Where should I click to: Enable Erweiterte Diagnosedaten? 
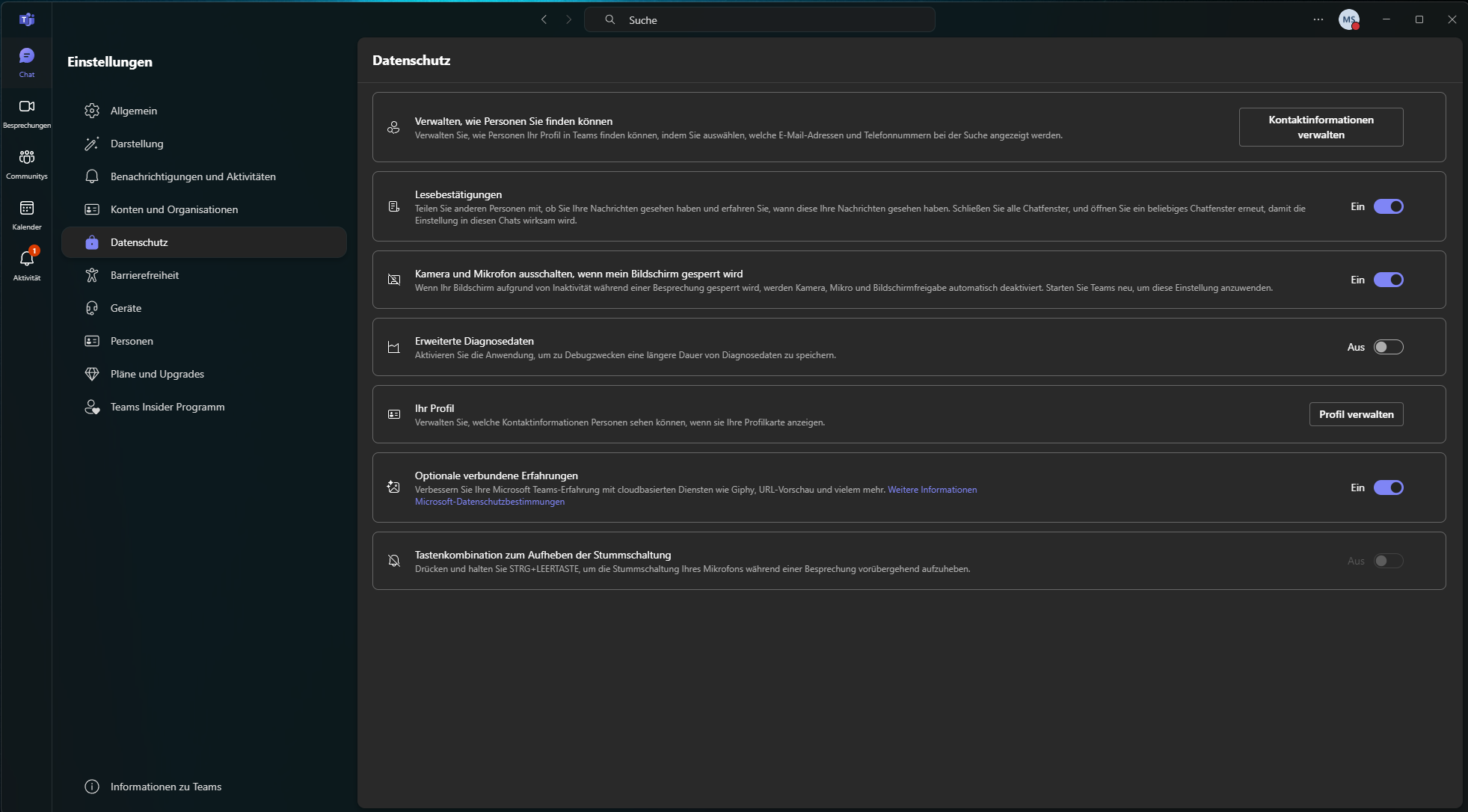(x=1387, y=347)
